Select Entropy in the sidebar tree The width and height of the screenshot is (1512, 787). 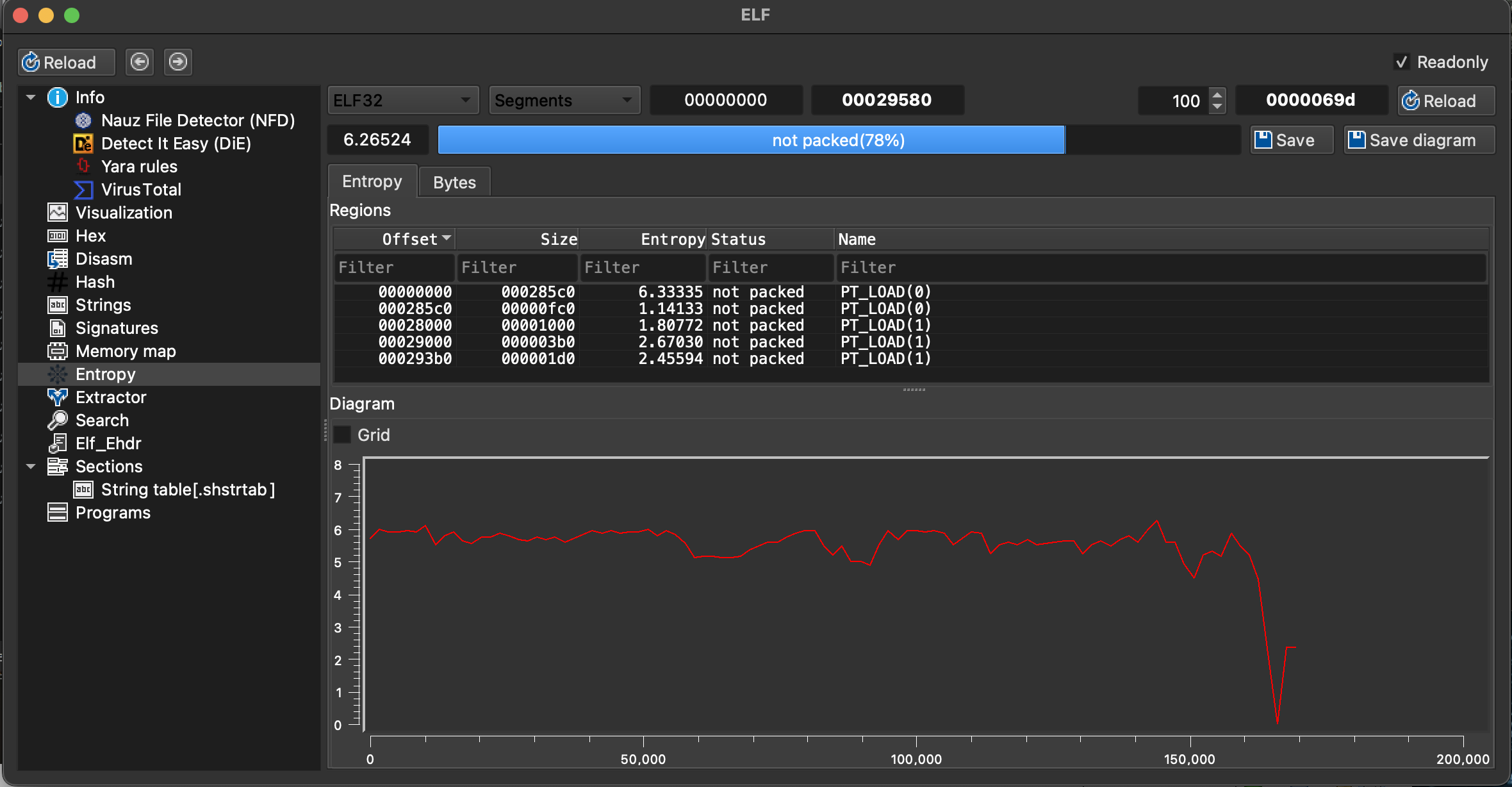[169, 374]
